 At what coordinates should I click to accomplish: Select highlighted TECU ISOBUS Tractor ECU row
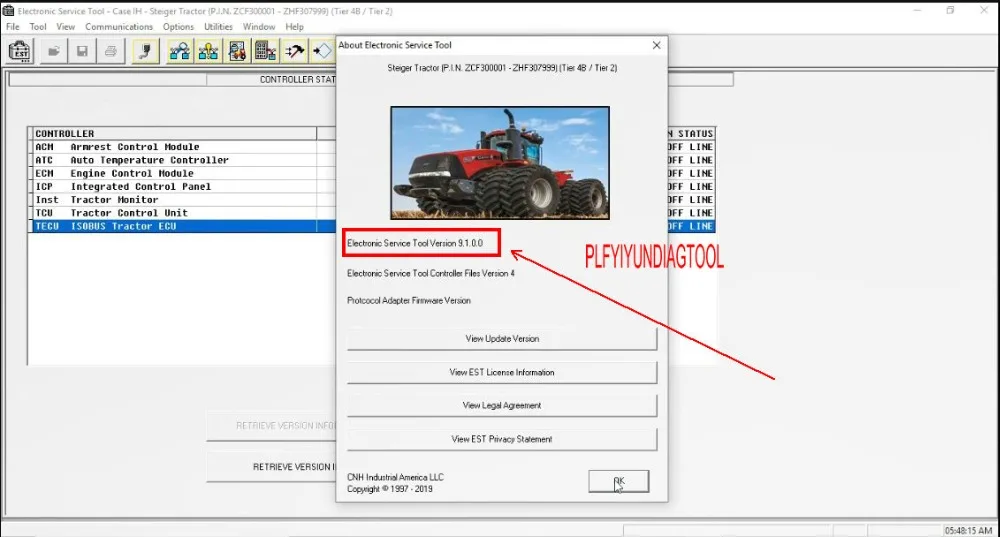[182, 226]
